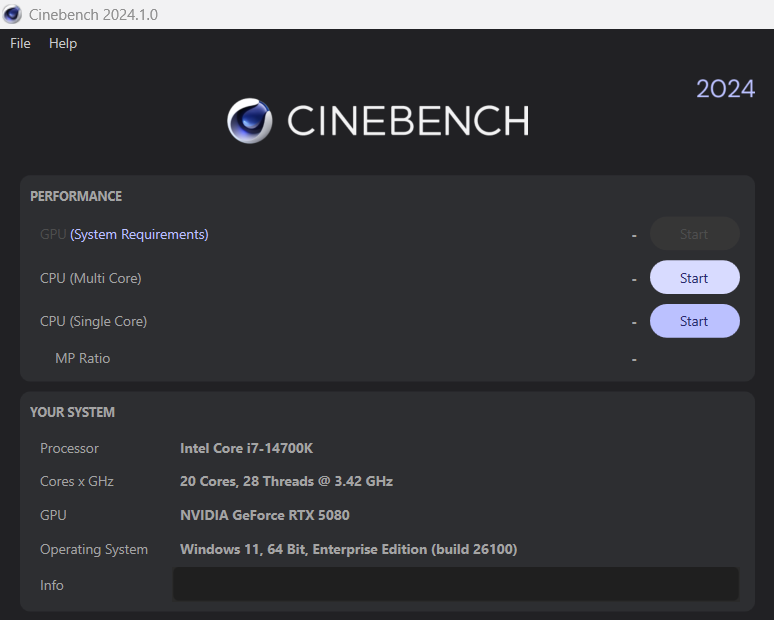This screenshot has height=620, width=774.
Task: Click the '20 Cores, 28 Threads @ 3.42 GHz' value
Action: tap(286, 481)
